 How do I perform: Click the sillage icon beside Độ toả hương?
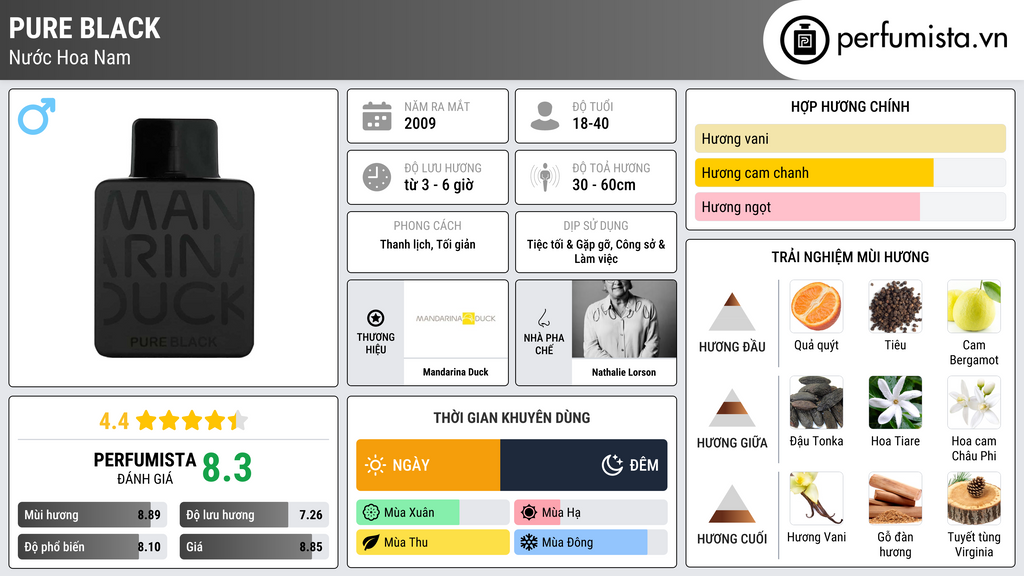(545, 177)
